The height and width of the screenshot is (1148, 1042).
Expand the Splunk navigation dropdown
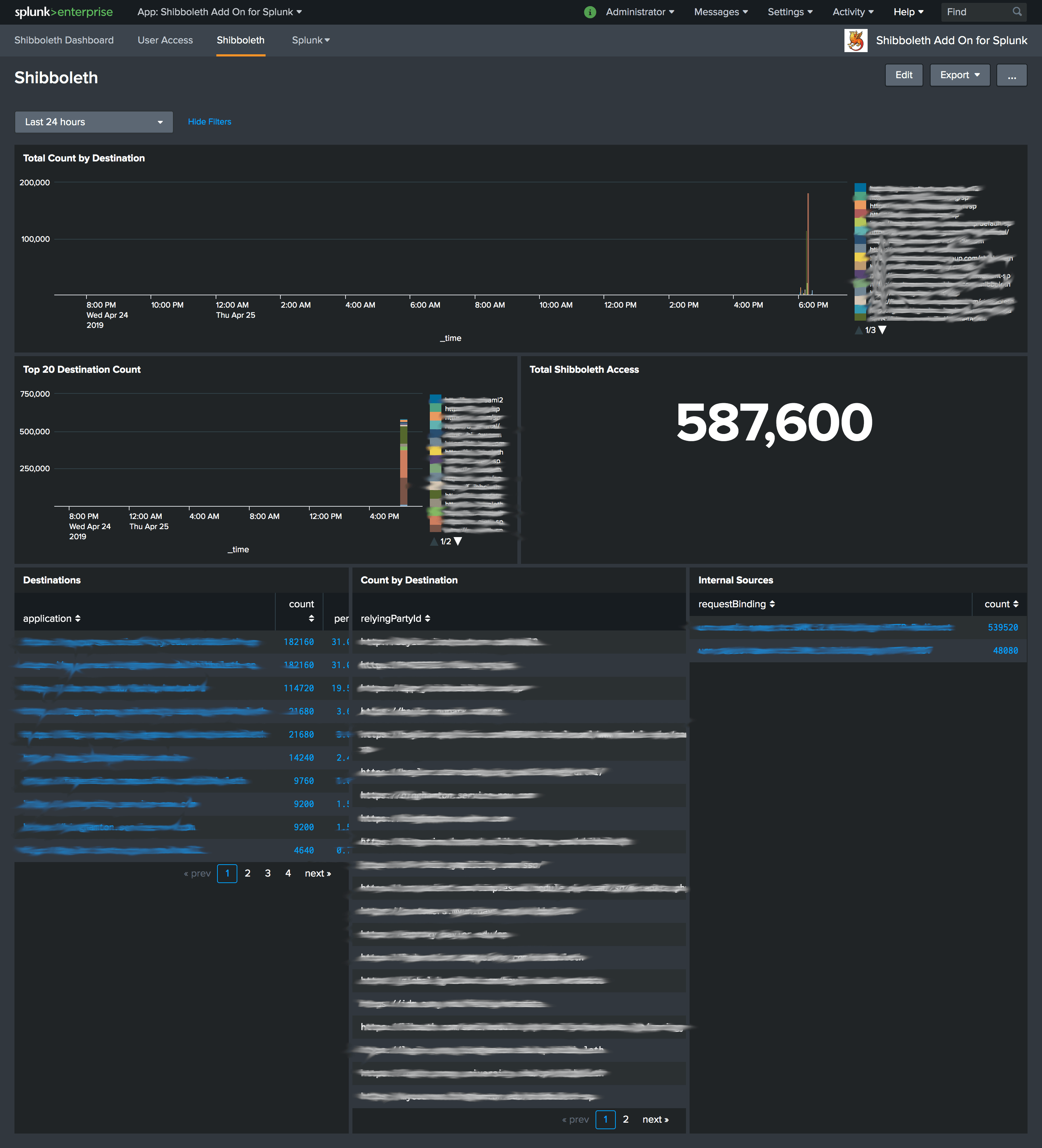point(311,41)
